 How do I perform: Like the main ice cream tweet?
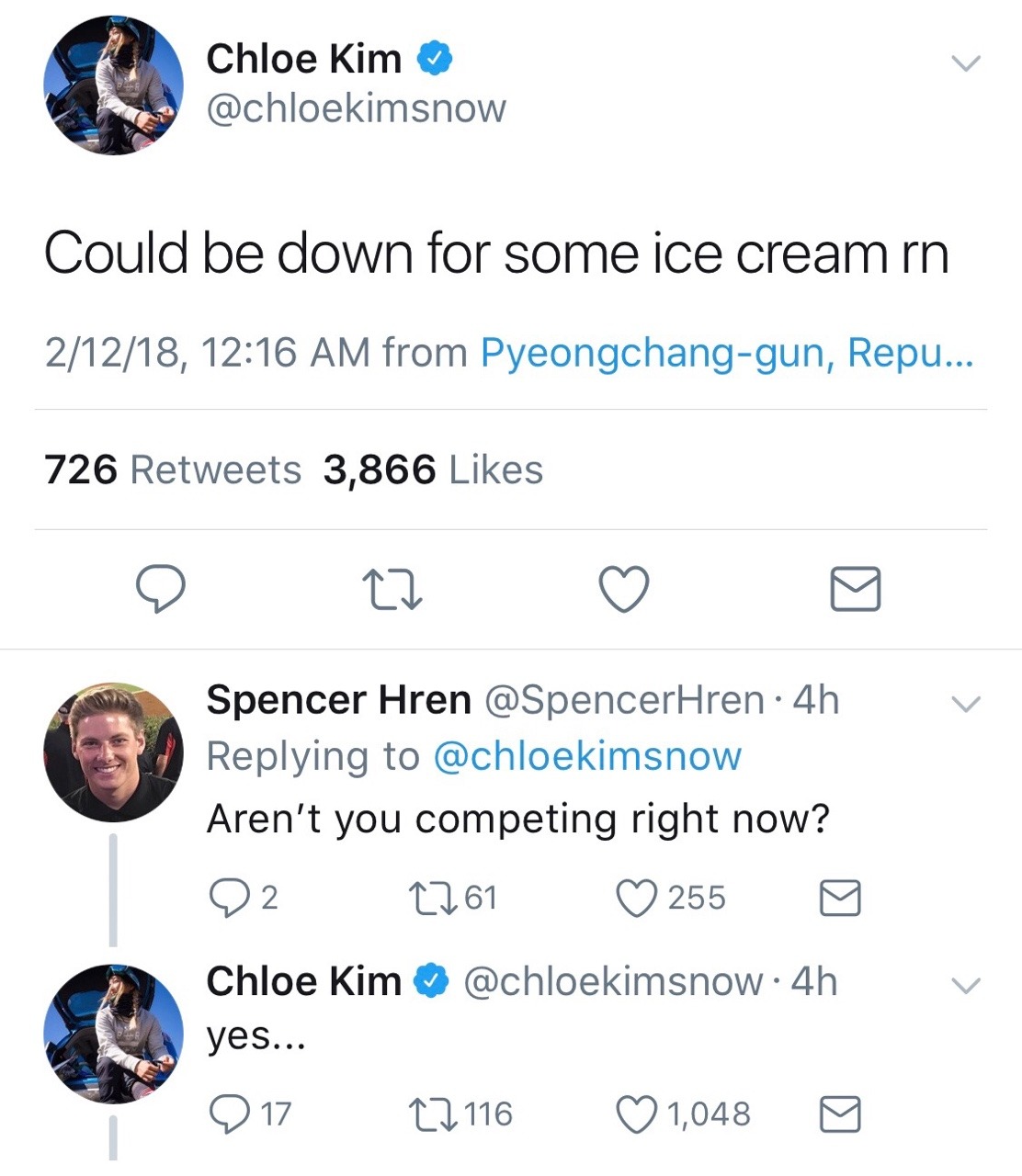click(624, 589)
